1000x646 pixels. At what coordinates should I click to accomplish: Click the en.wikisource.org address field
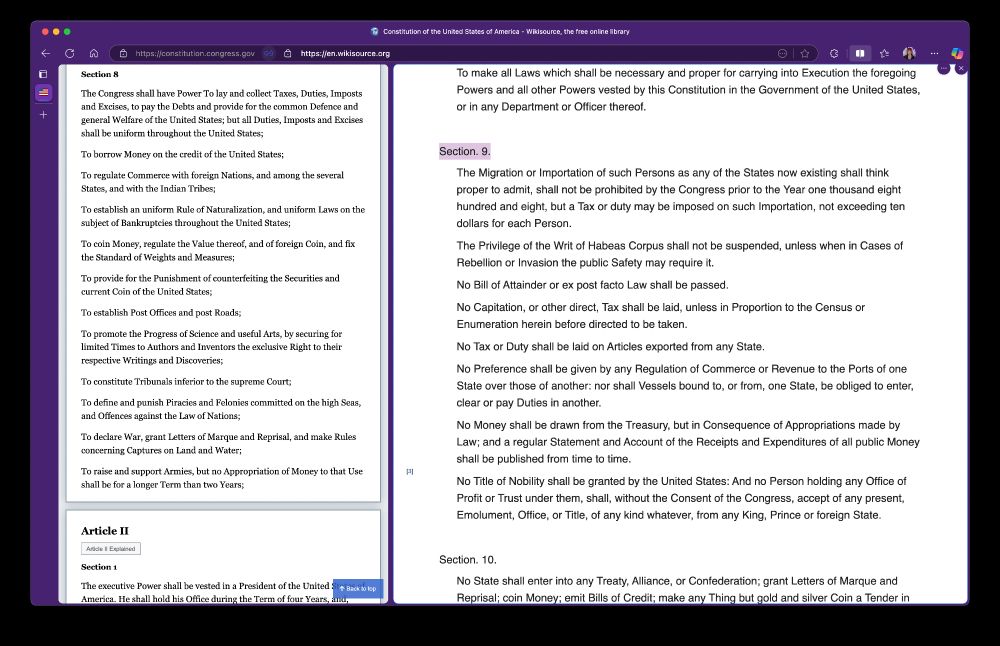point(345,54)
